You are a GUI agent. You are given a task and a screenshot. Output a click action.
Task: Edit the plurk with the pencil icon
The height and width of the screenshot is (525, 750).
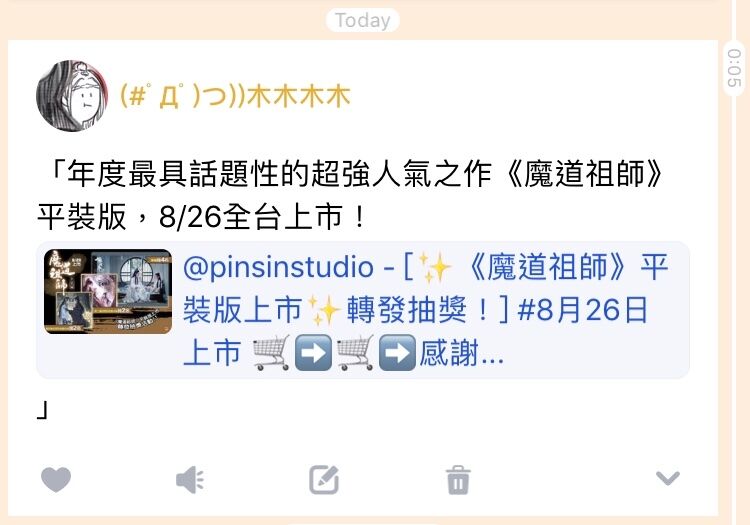[324, 479]
